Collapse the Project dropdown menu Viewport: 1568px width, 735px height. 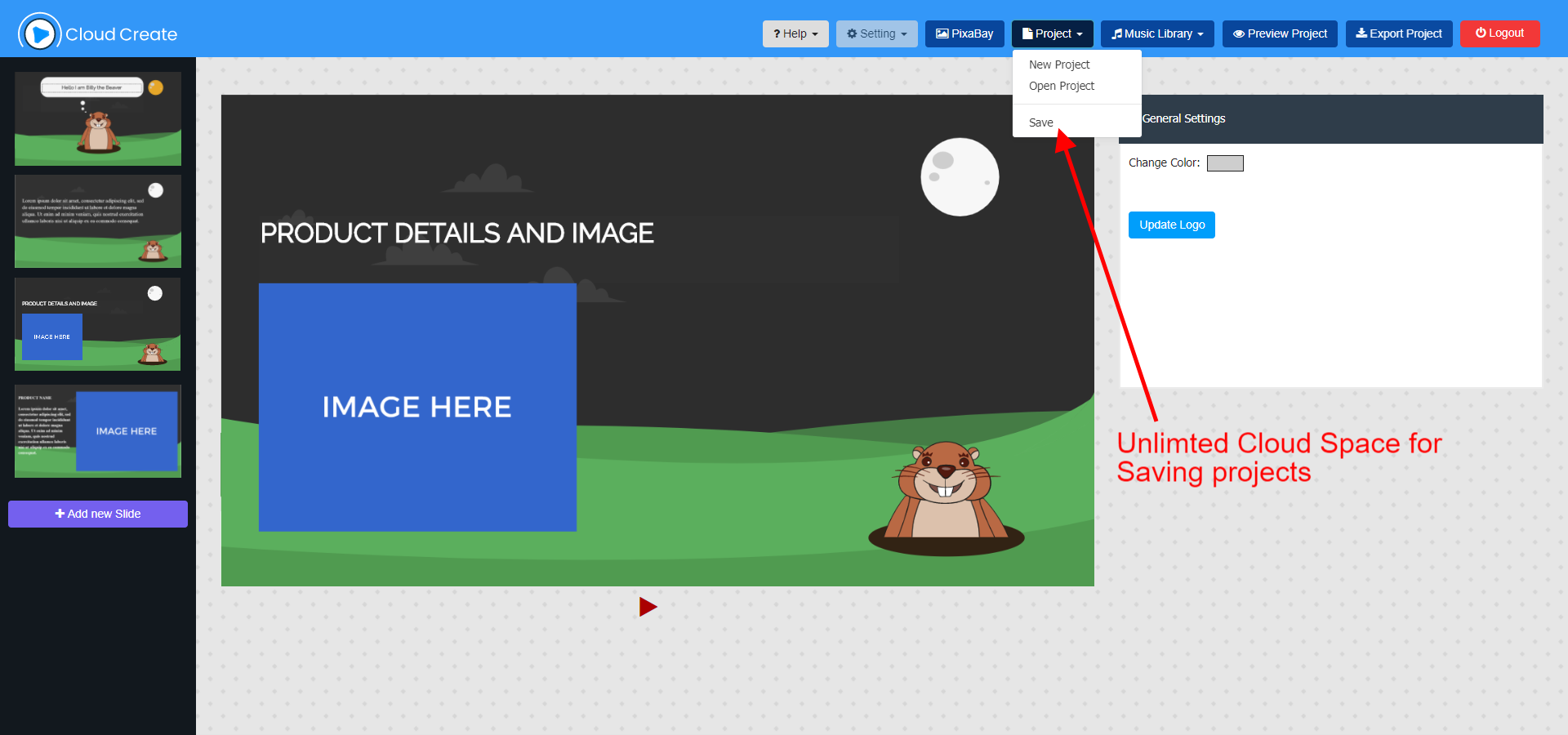(x=1052, y=33)
